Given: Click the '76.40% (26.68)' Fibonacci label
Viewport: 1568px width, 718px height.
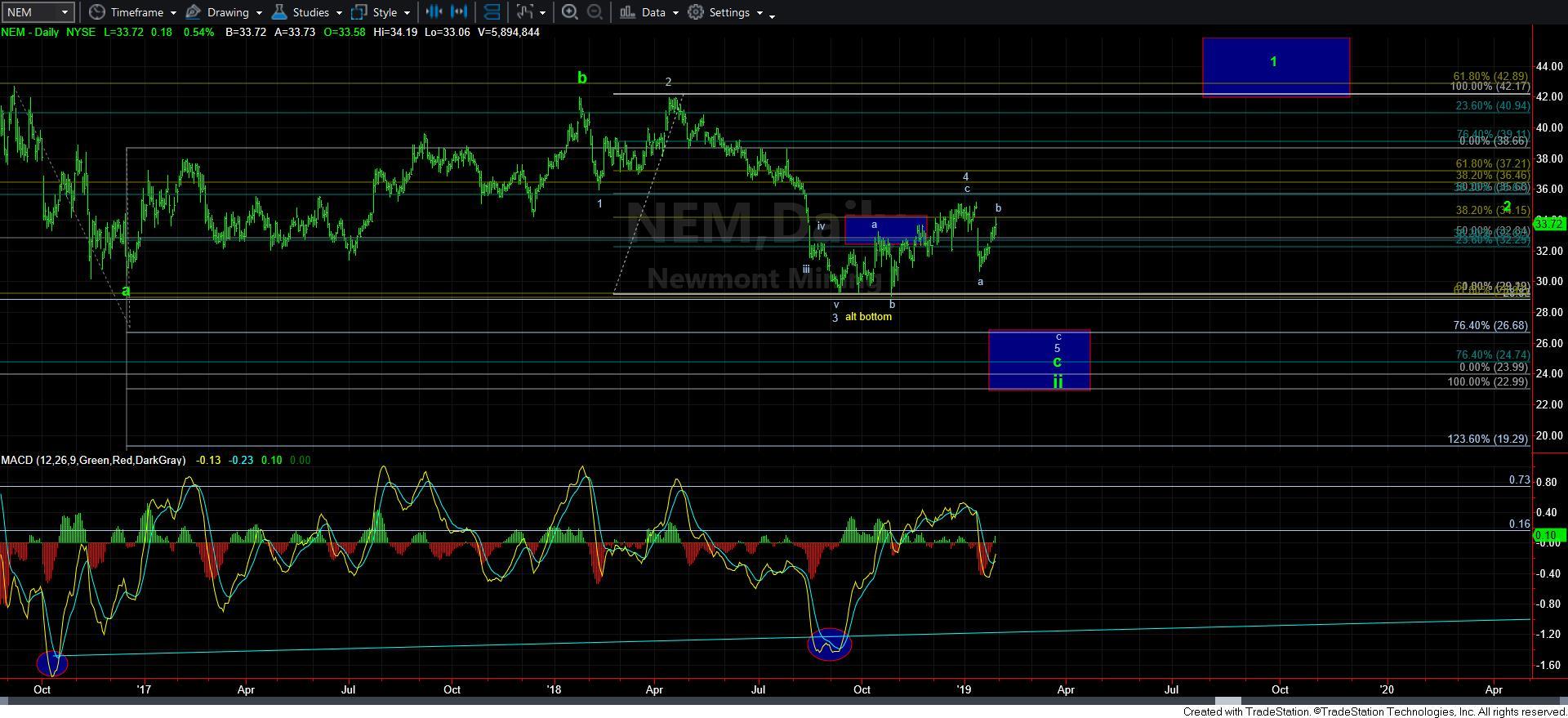Looking at the screenshot, I should [1490, 325].
